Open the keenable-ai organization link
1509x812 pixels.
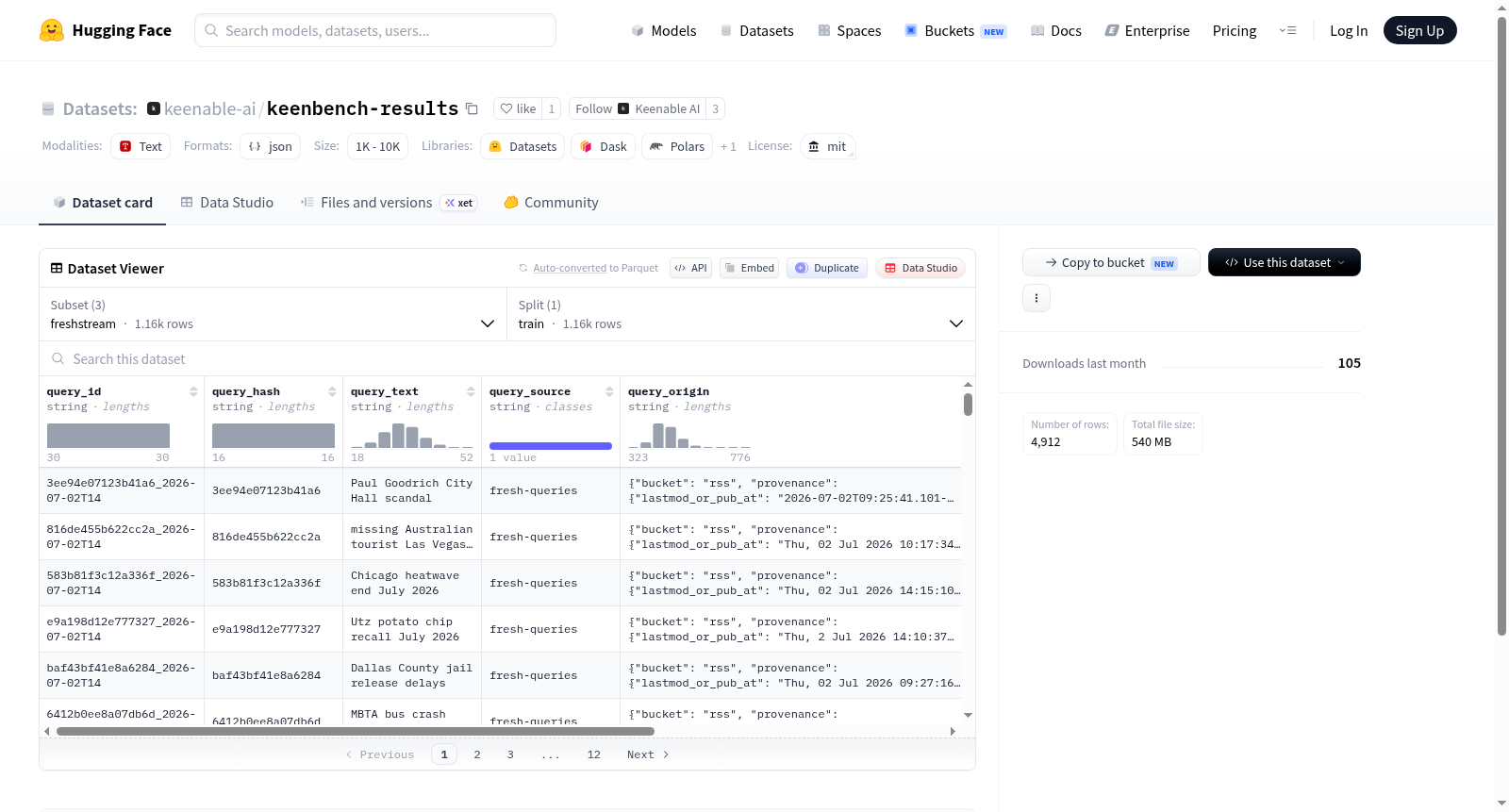click(x=209, y=109)
